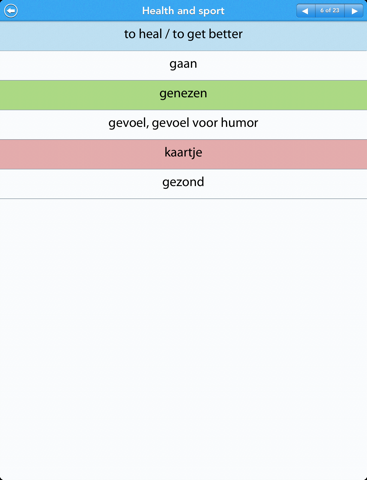
Task: Tap the 'to heal / to get better' prompt
Action: tap(183, 34)
